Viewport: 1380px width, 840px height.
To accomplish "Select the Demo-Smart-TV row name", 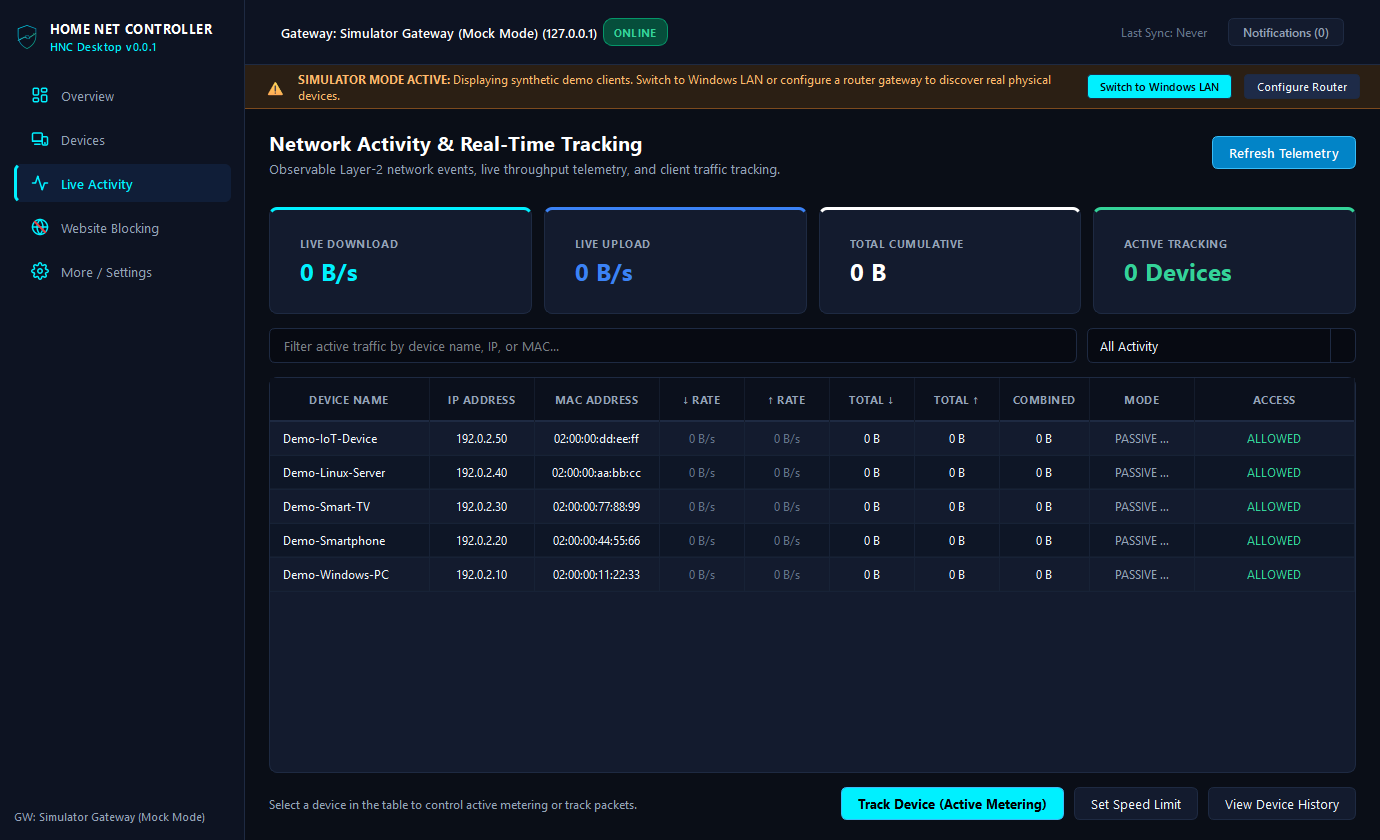I will click(x=326, y=507).
